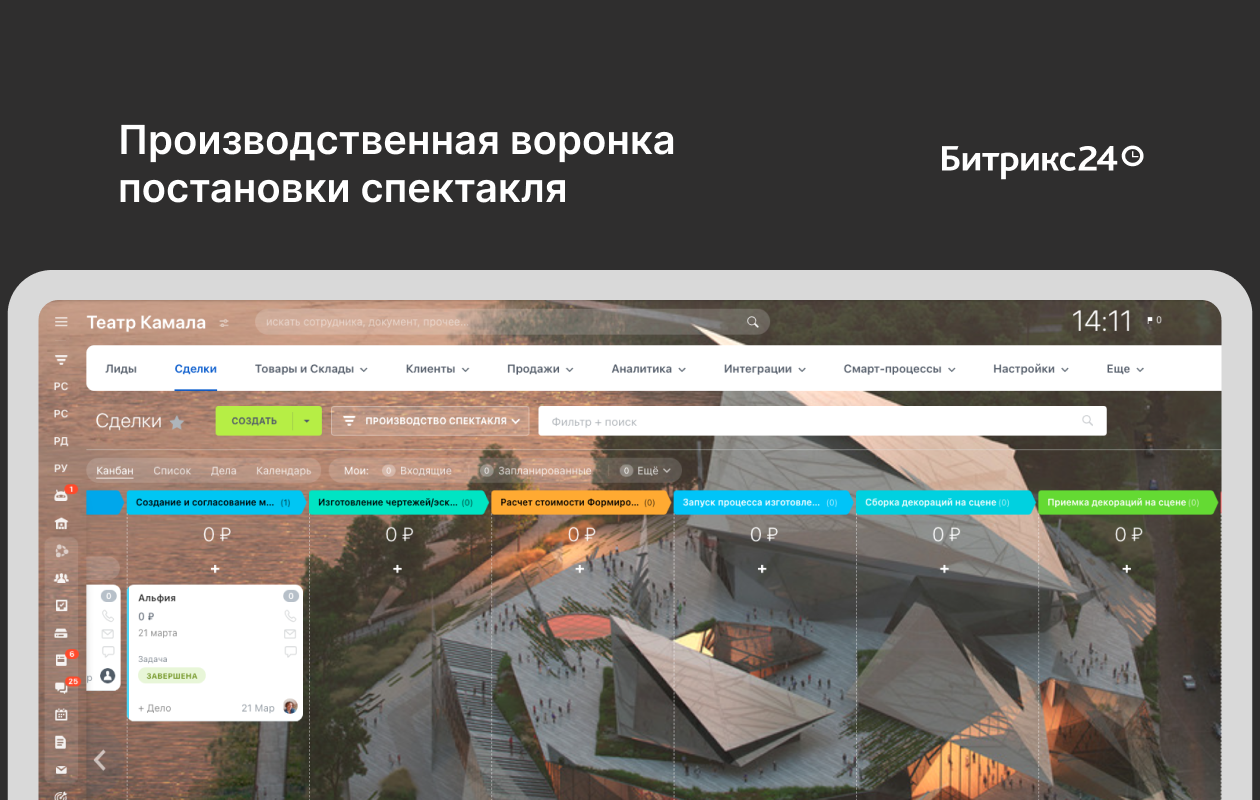Click the magnifier in the Фильтр + поиск field
The width and height of the screenshot is (1260, 800).
click(x=1088, y=421)
